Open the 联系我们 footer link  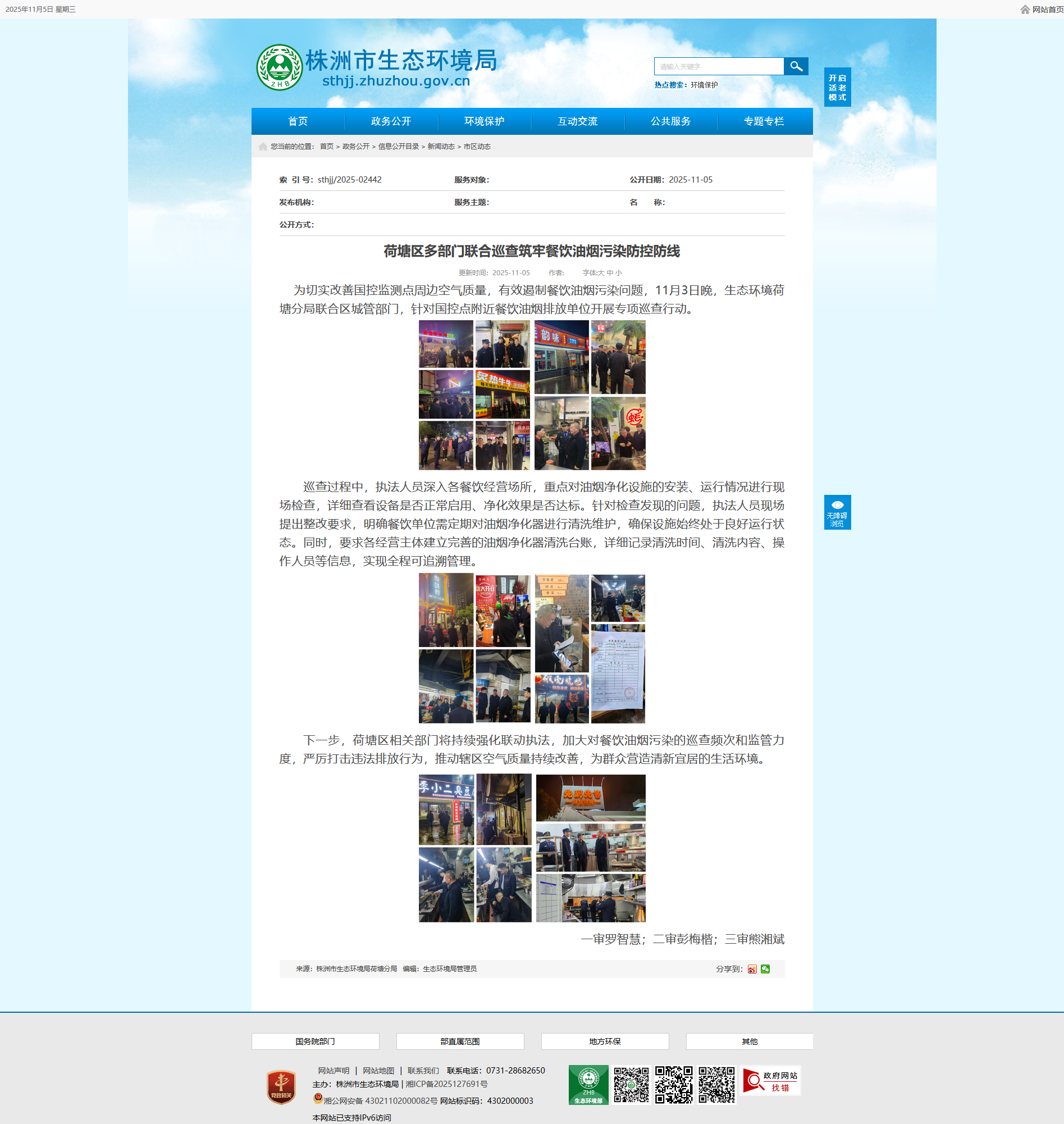pos(423,1071)
